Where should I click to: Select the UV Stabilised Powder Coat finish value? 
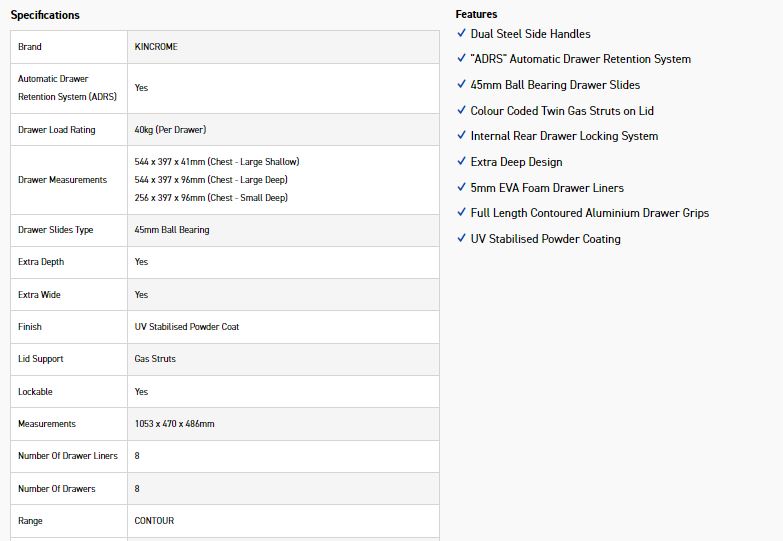(187, 327)
